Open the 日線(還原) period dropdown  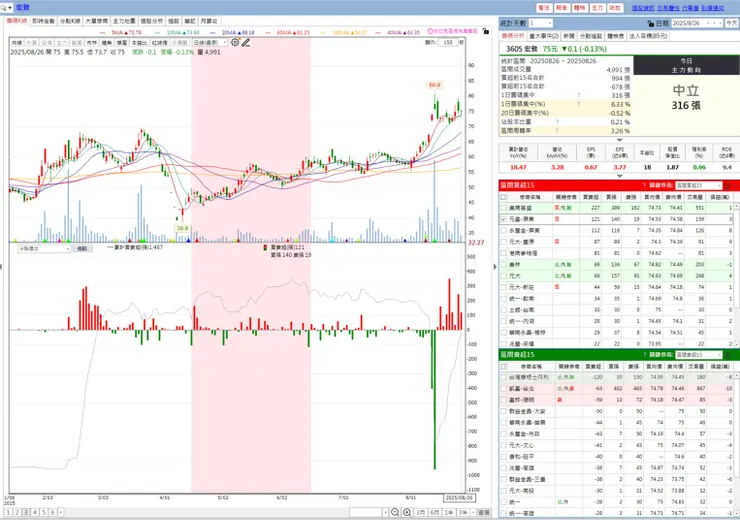(210, 42)
